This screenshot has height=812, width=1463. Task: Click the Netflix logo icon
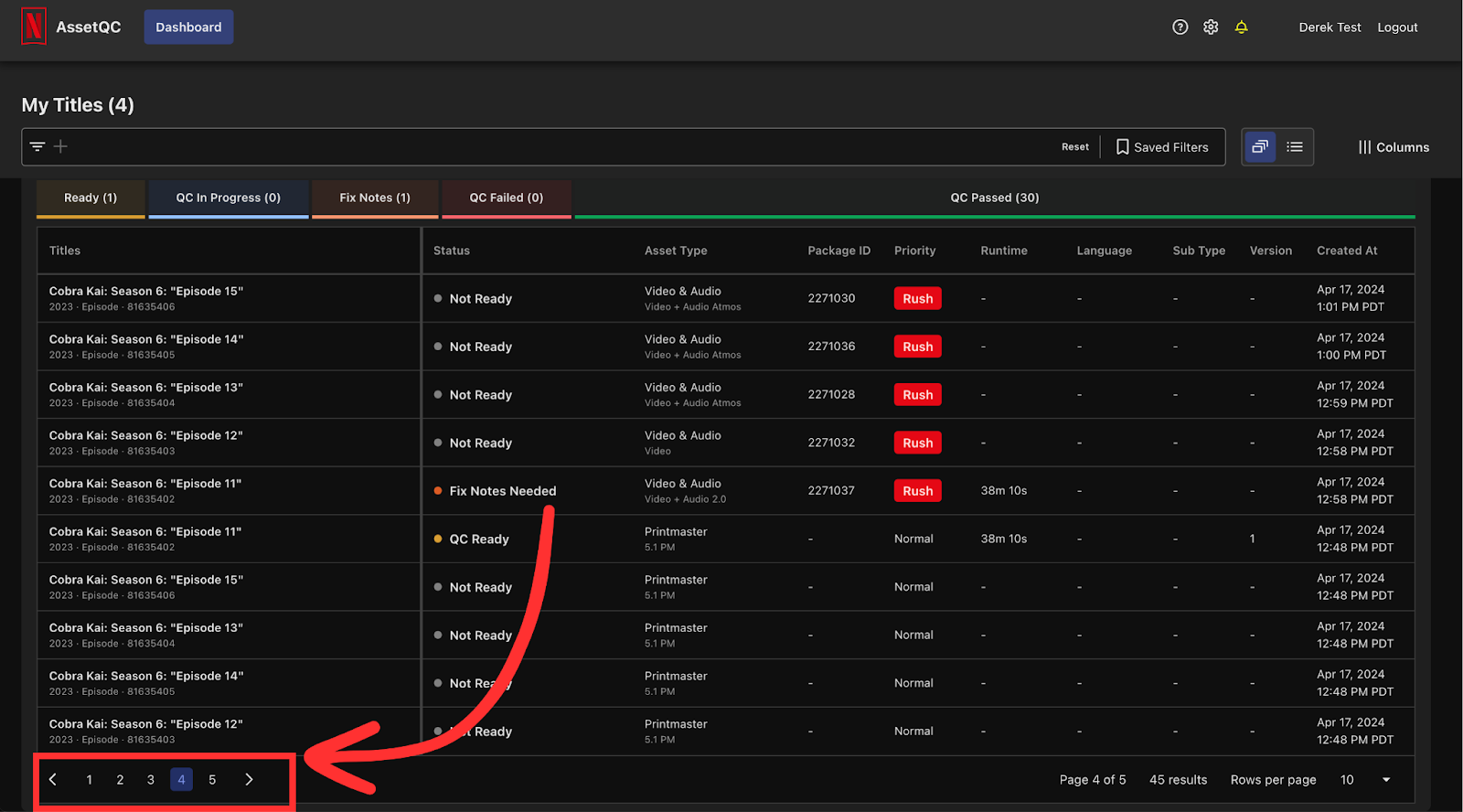pyautogui.click(x=34, y=27)
